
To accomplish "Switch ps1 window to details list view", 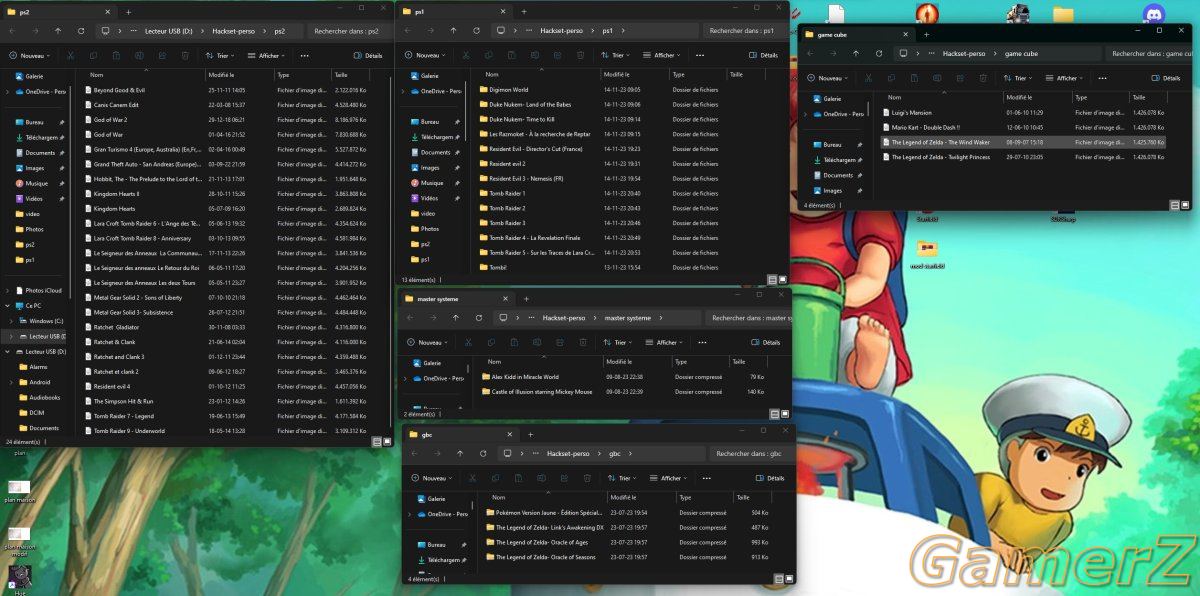I will [773, 279].
